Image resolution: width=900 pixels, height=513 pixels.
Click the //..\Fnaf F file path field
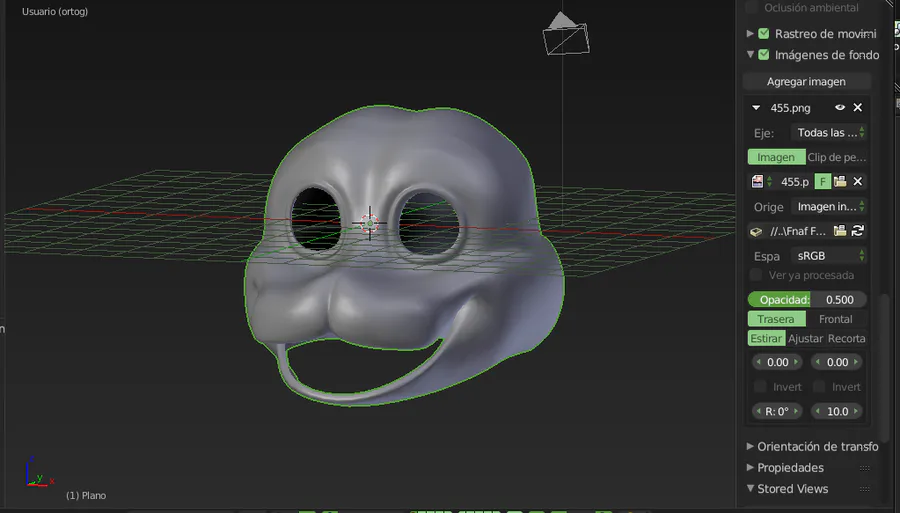[798, 231]
